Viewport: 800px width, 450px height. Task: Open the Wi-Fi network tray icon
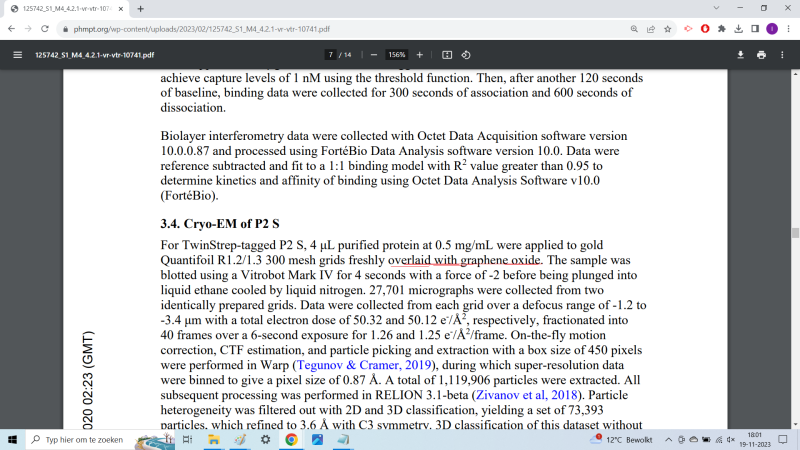point(718,440)
